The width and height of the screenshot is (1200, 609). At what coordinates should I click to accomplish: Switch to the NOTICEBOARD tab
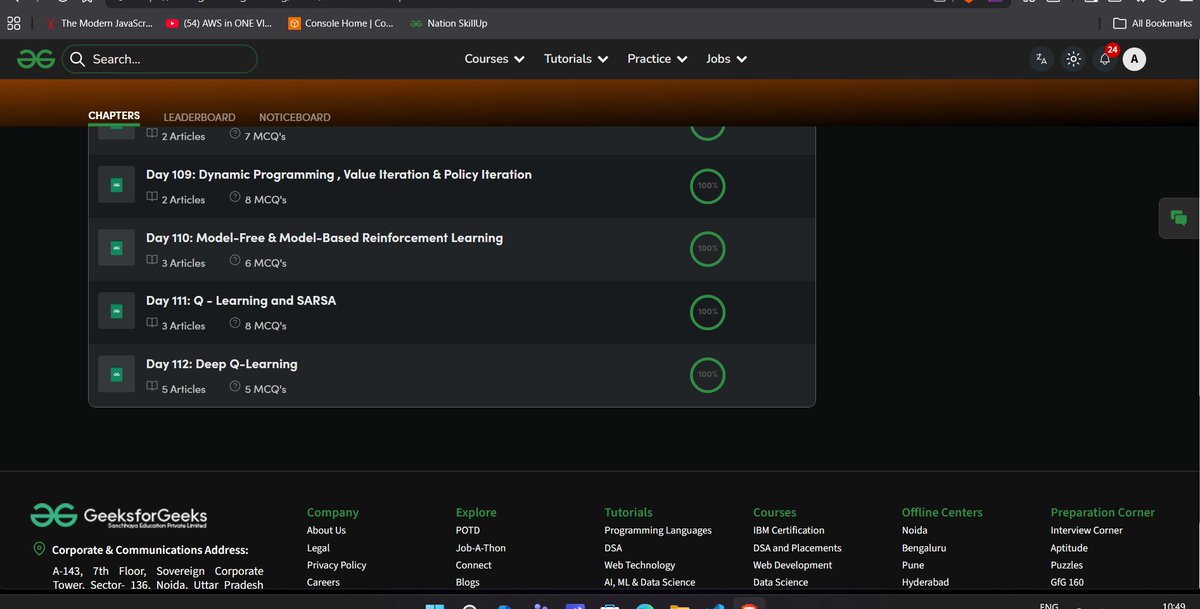(294, 117)
